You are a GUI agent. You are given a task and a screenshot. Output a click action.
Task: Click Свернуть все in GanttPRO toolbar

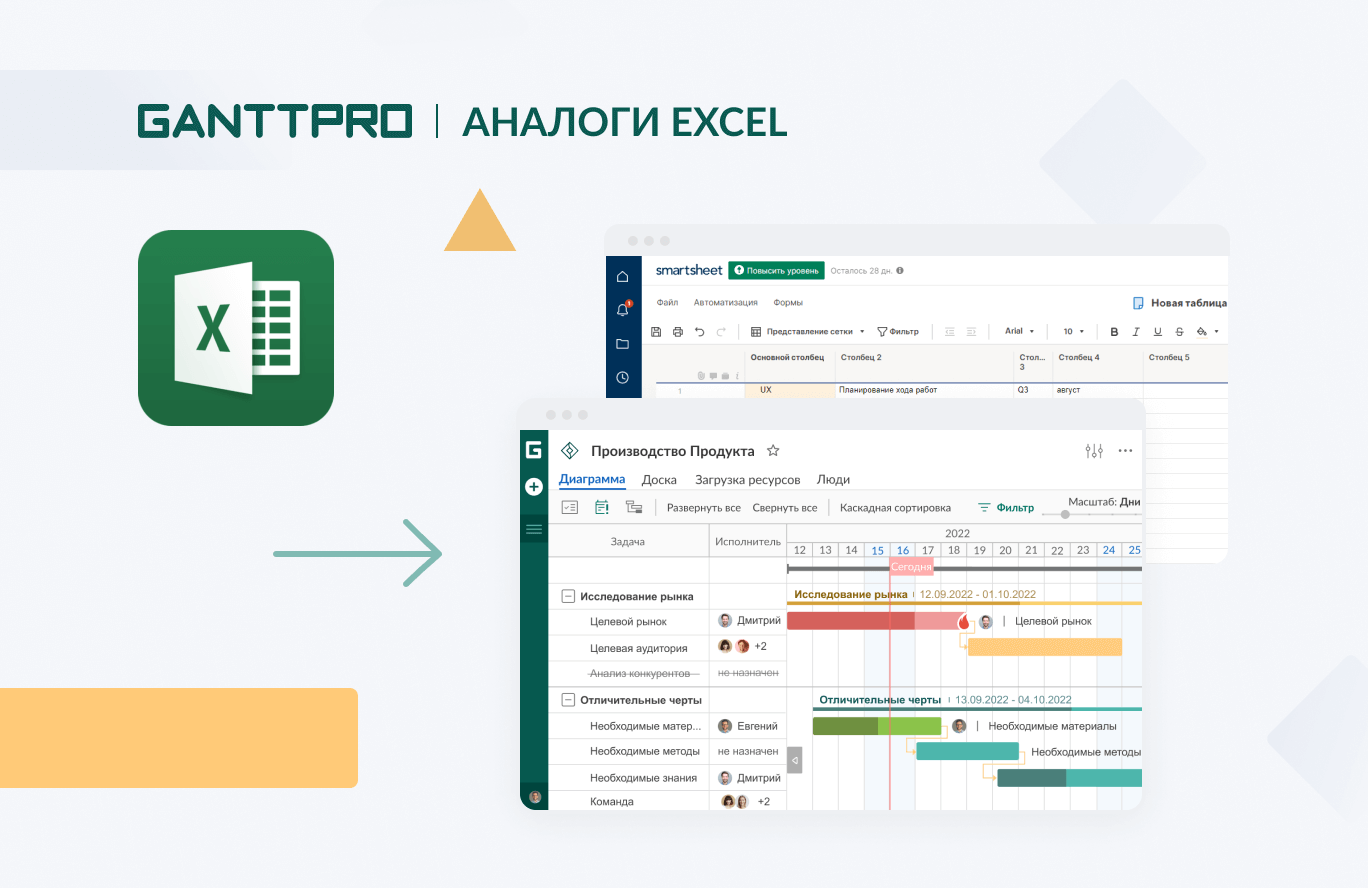(x=785, y=508)
